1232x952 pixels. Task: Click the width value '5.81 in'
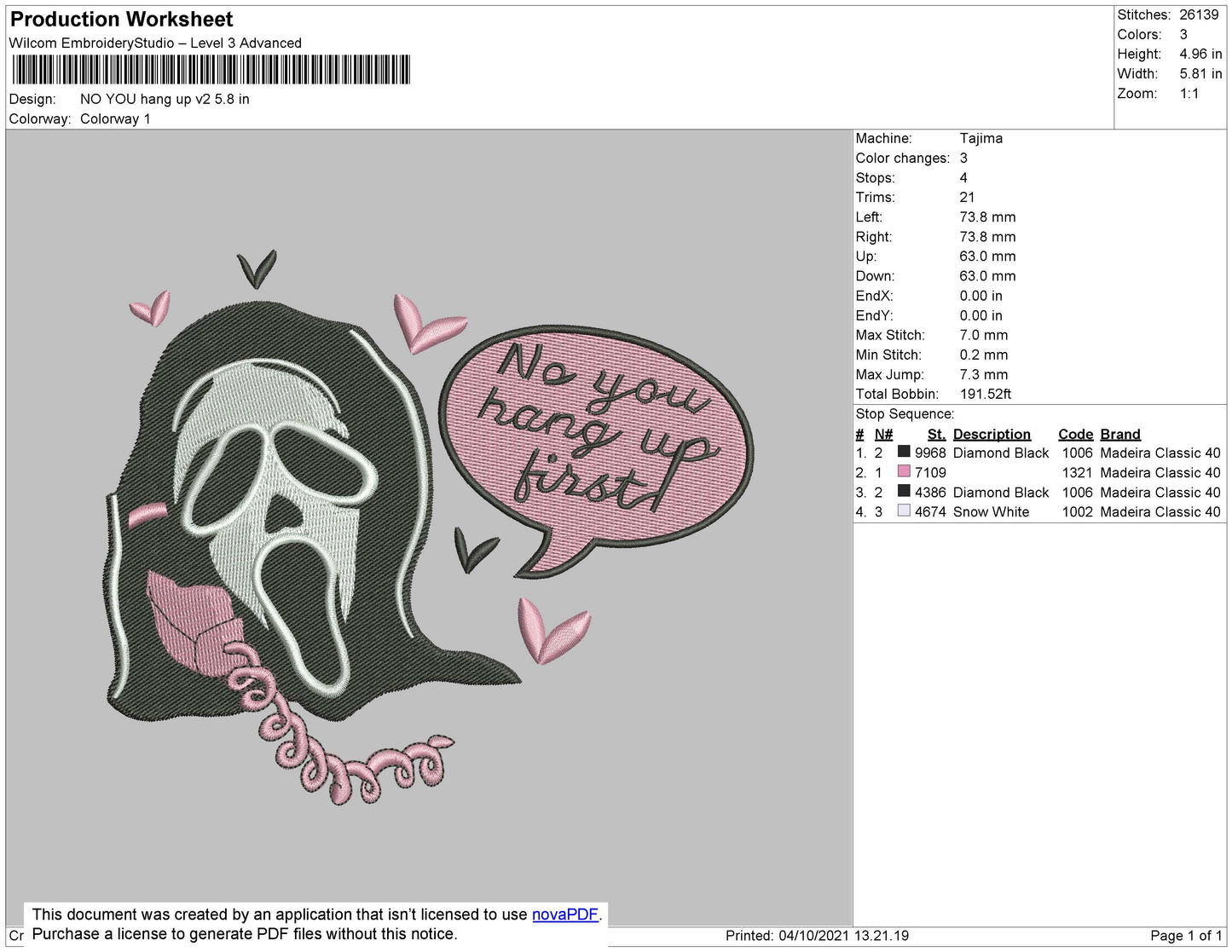1200,73
